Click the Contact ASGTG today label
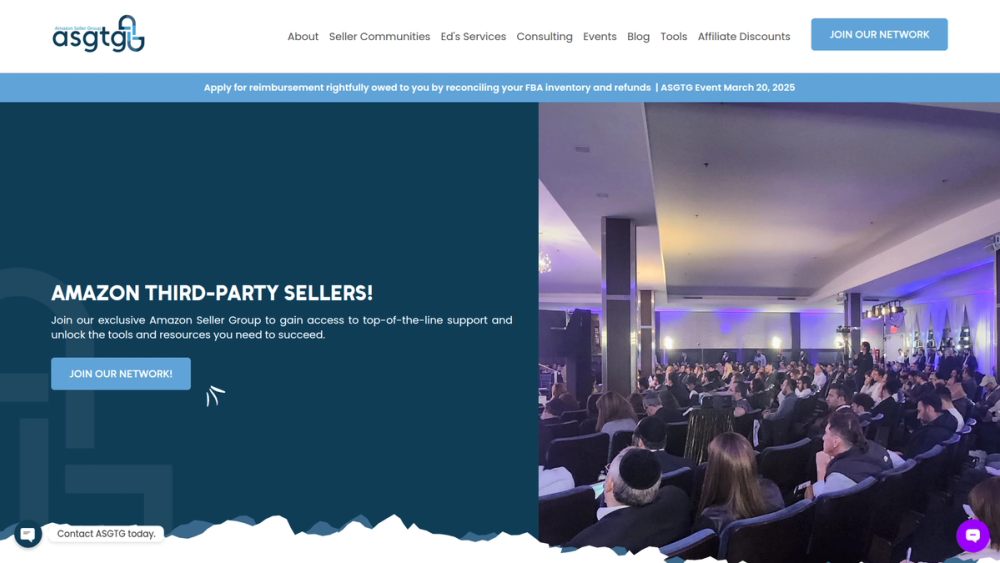Viewport: 1000px width, 563px height. 107,534
